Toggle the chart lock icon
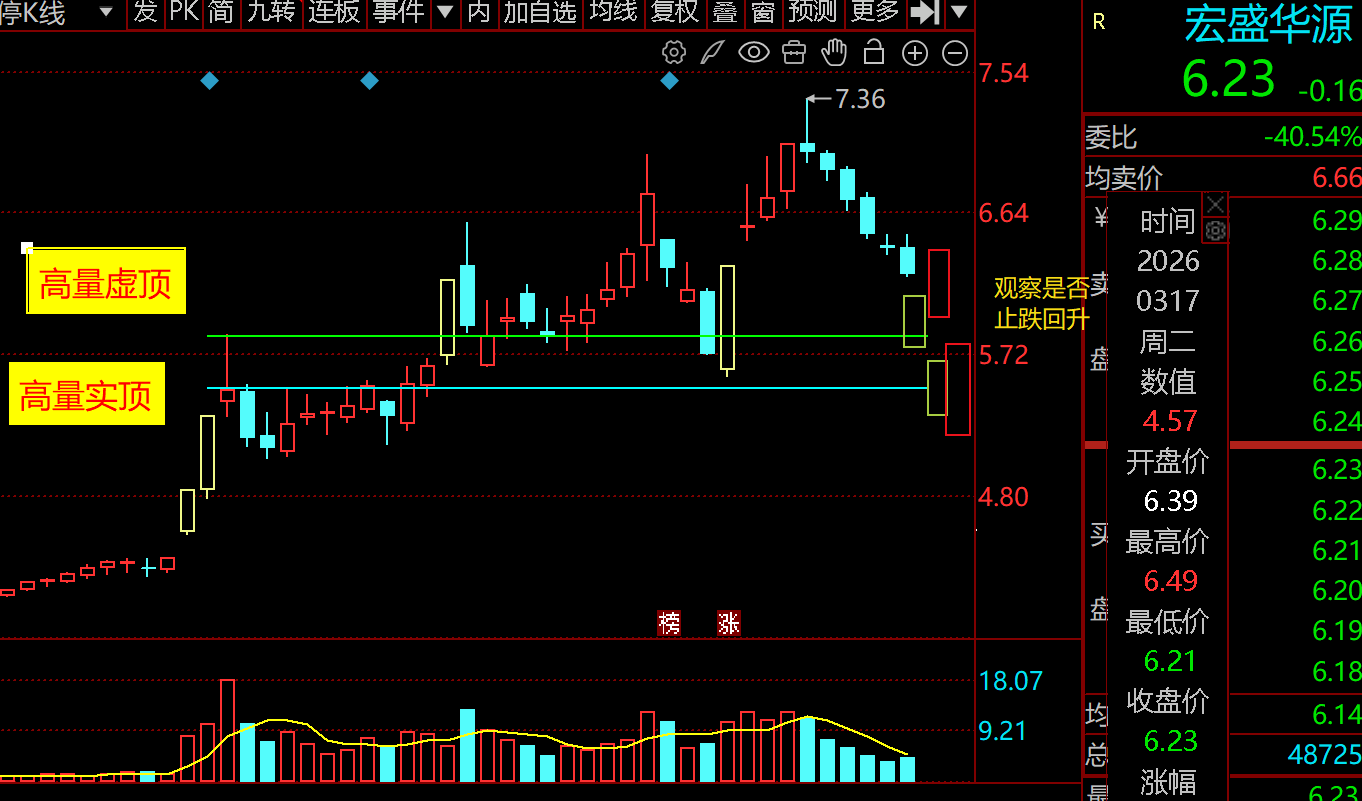This screenshot has height=801, width=1362. point(874,53)
